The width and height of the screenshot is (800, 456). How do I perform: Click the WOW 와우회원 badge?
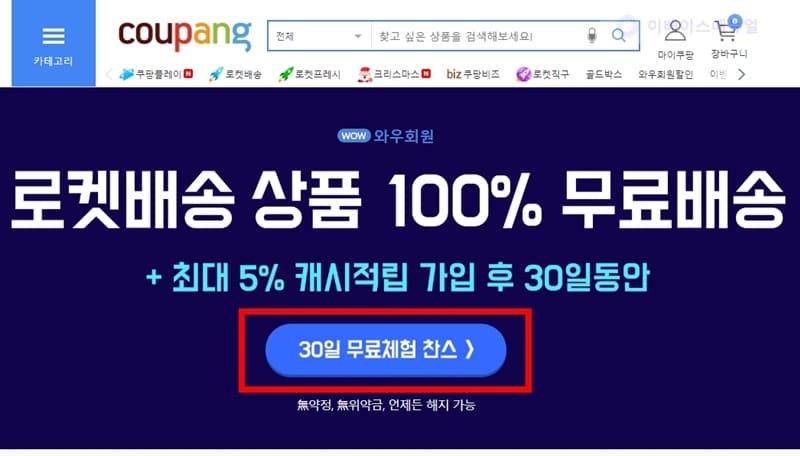(x=385, y=136)
